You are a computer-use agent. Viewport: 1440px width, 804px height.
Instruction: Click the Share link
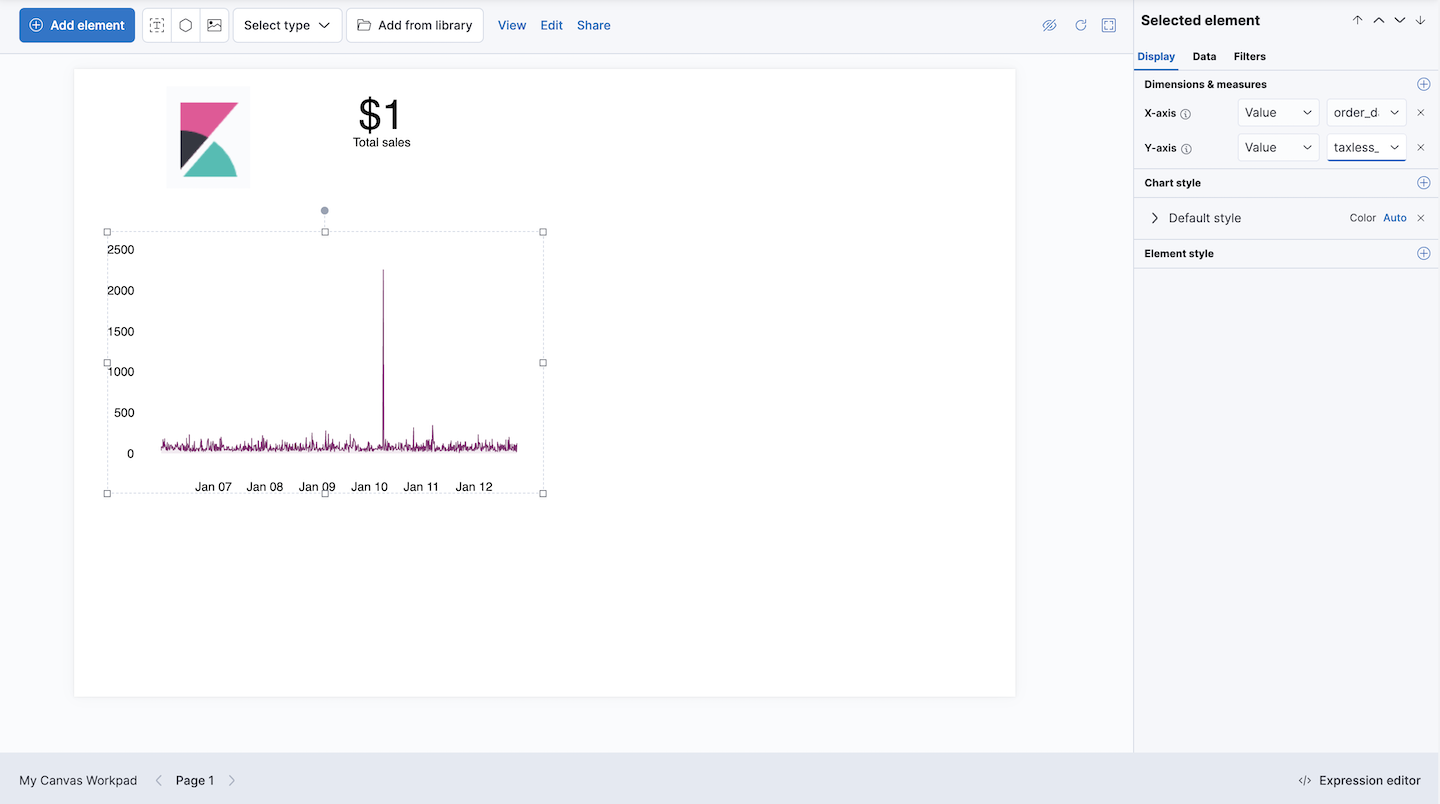593,25
